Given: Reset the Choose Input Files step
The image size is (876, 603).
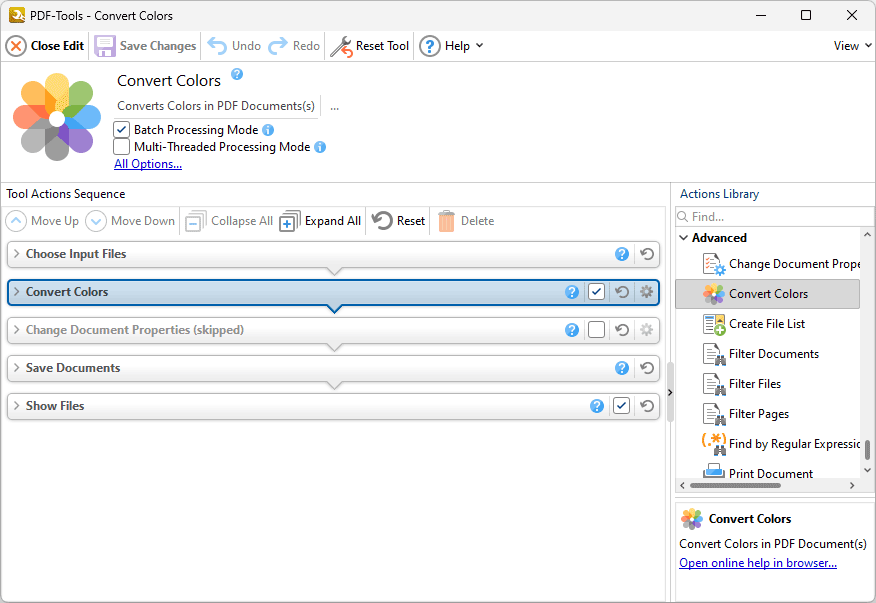Looking at the screenshot, I should tap(647, 254).
